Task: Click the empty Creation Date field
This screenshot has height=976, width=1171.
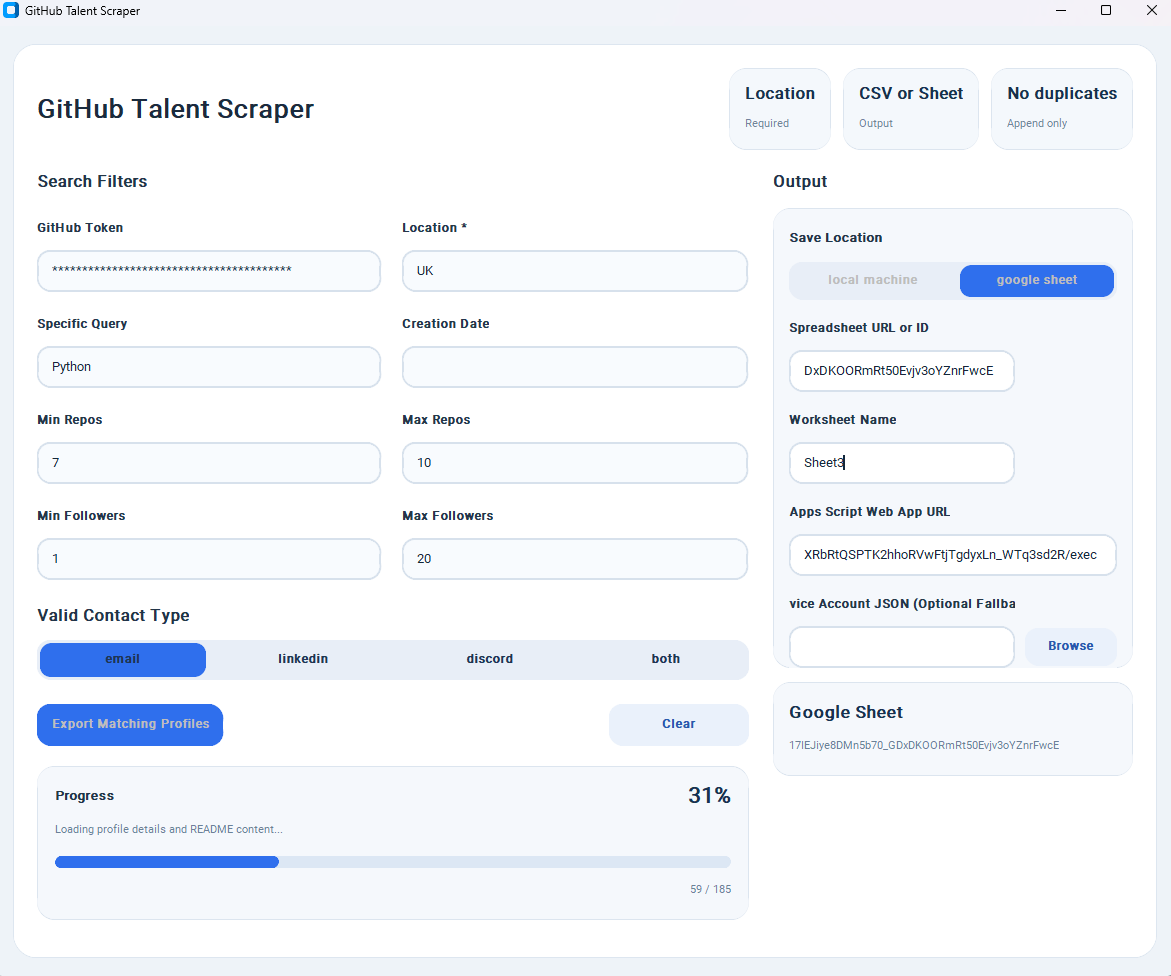Action: pos(574,367)
